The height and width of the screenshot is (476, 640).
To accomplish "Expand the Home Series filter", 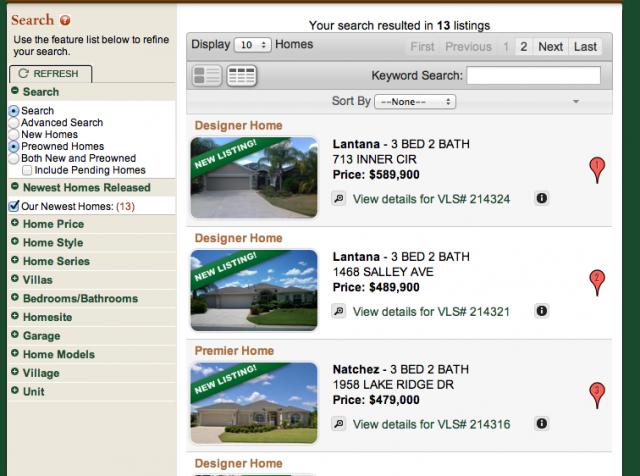I will [15, 260].
